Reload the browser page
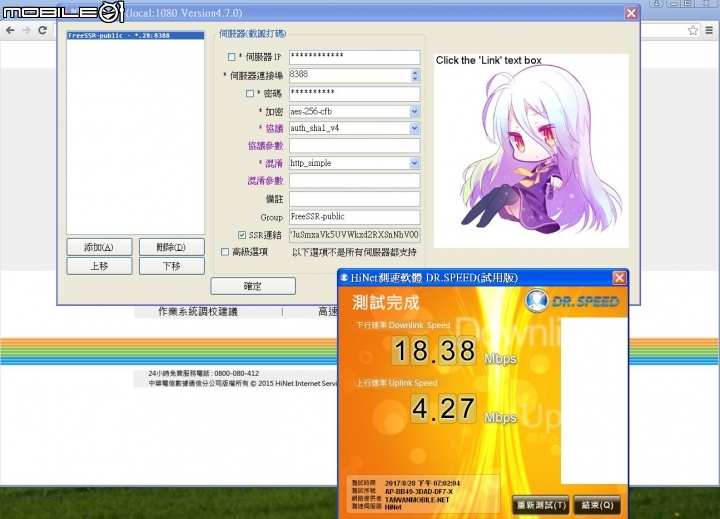This screenshot has height=519, width=720. (43, 30)
